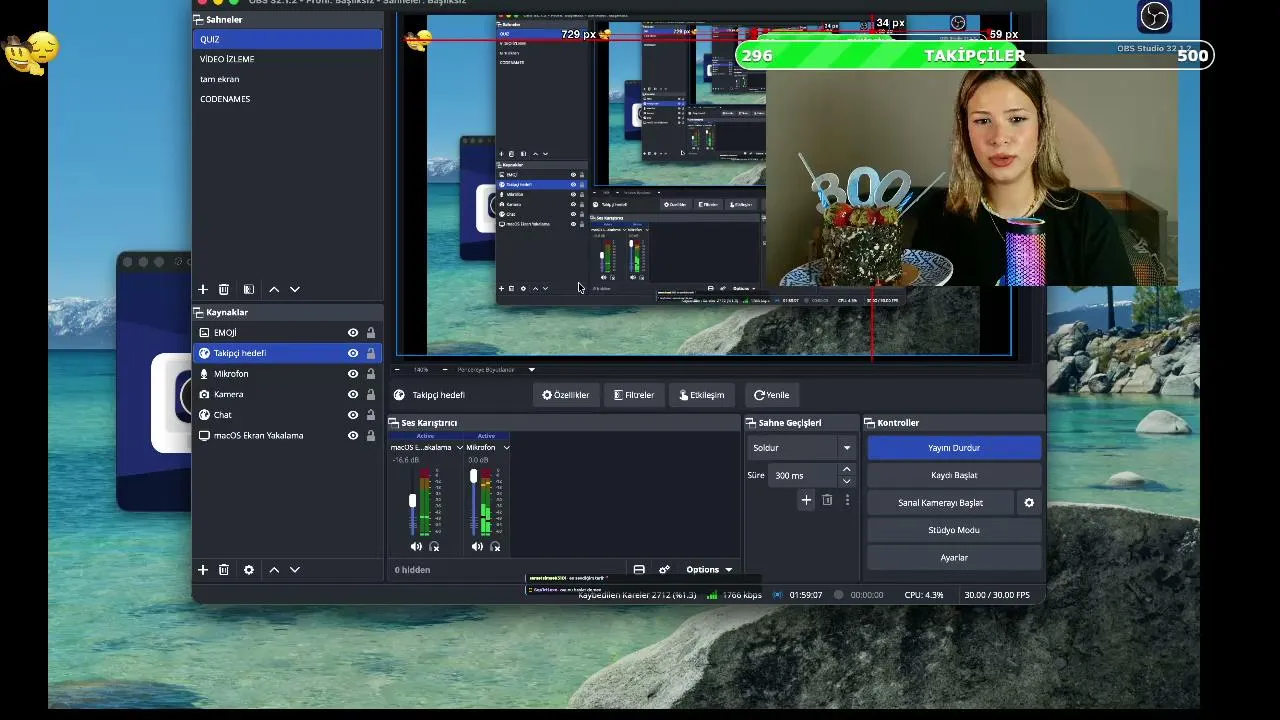Open Özellikler for selected source
The height and width of the screenshot is (720, 1280).
pos(566,395)
